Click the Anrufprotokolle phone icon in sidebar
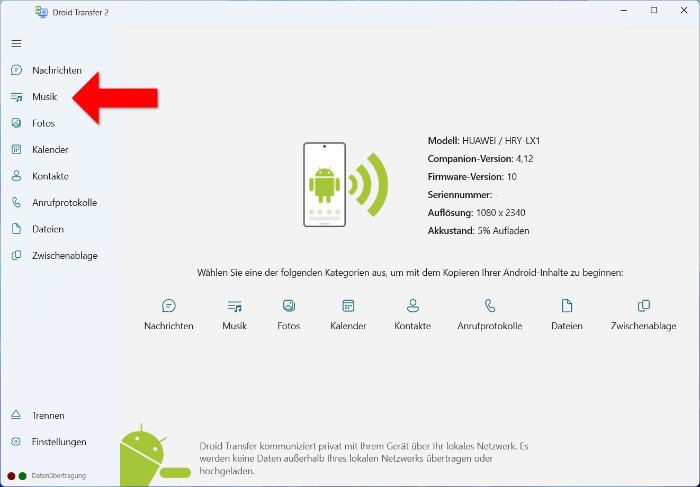700x487 pixels. [17, 203]
